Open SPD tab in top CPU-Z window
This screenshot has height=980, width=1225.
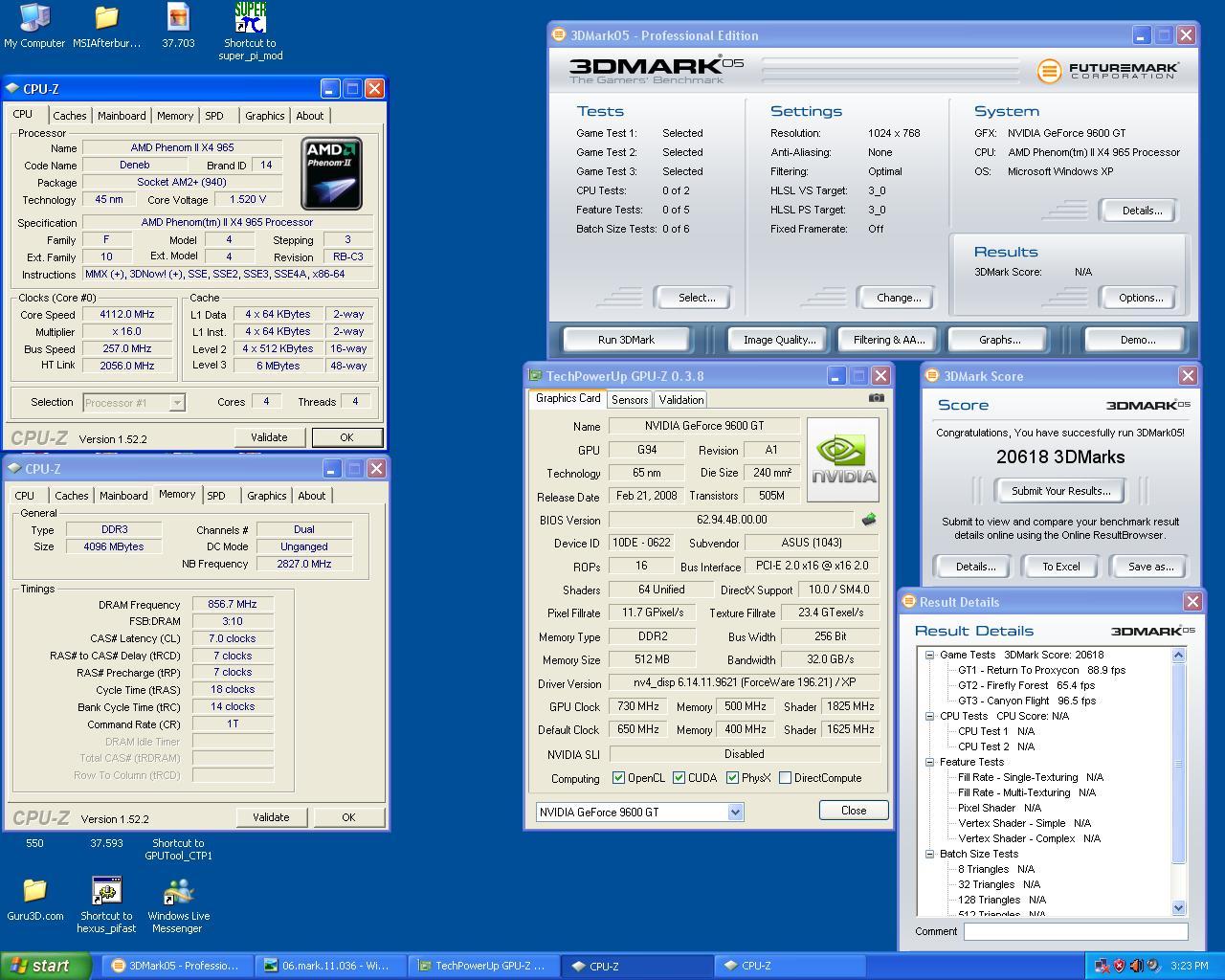(214, 116)
